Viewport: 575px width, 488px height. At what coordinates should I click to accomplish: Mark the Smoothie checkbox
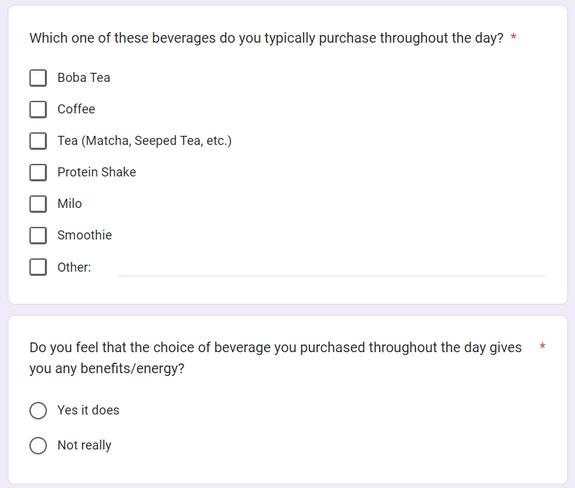click(38, 235)
